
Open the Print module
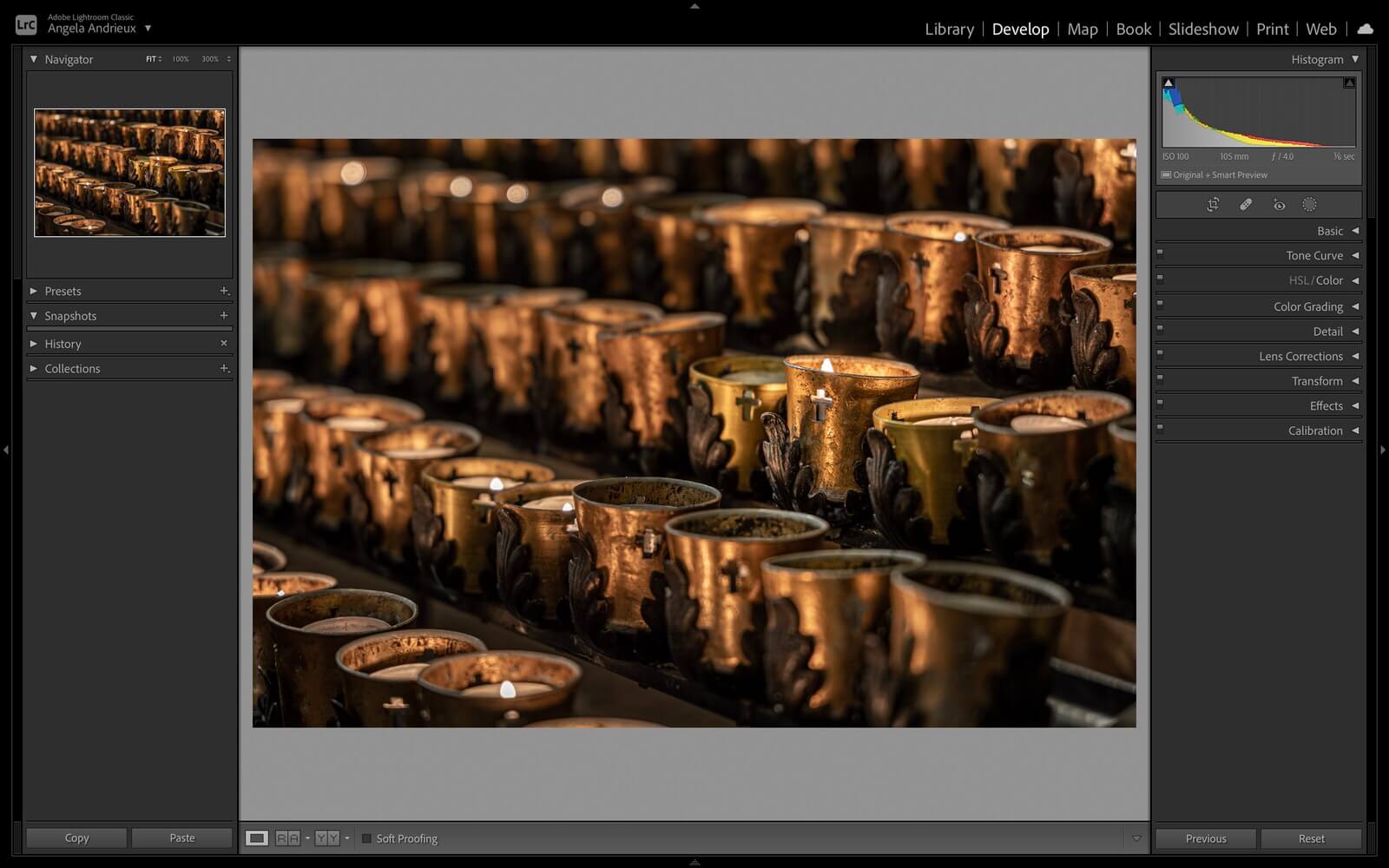pyautogui.click(x=1272, y=29)
